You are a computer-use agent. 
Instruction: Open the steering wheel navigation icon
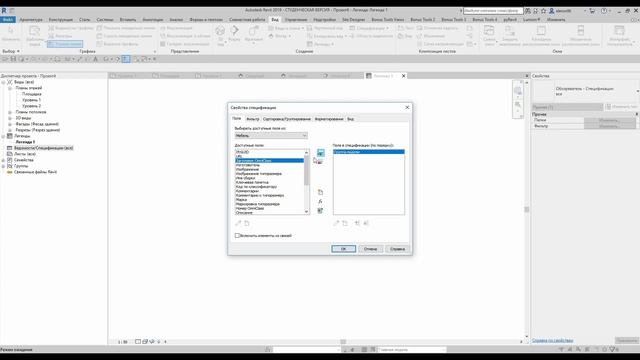click(518, 90)
